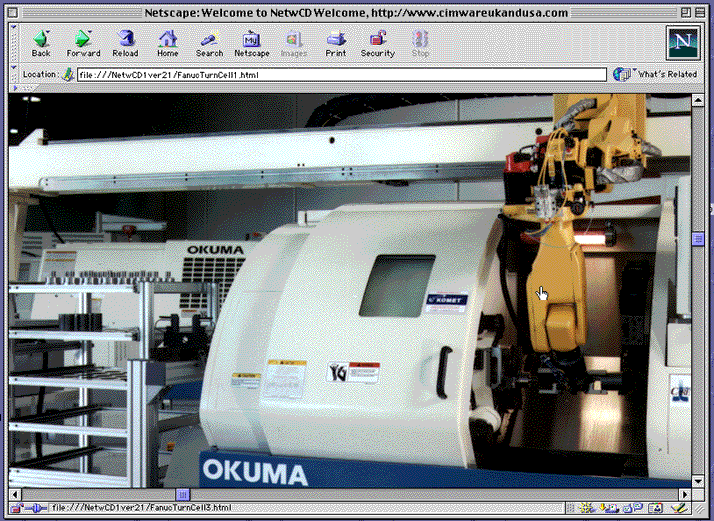
Task: Click the yellow Fanuc robot arm image link
Action: [x=558, y=291]
